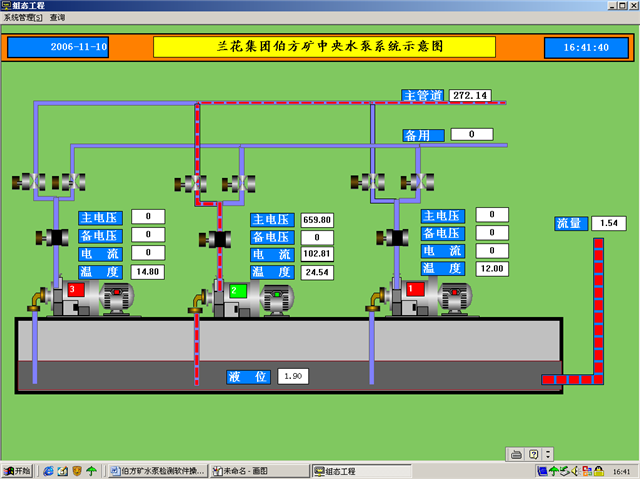
Task: Launch Internet Explorer from quick launch
Action: pos(48,471)
